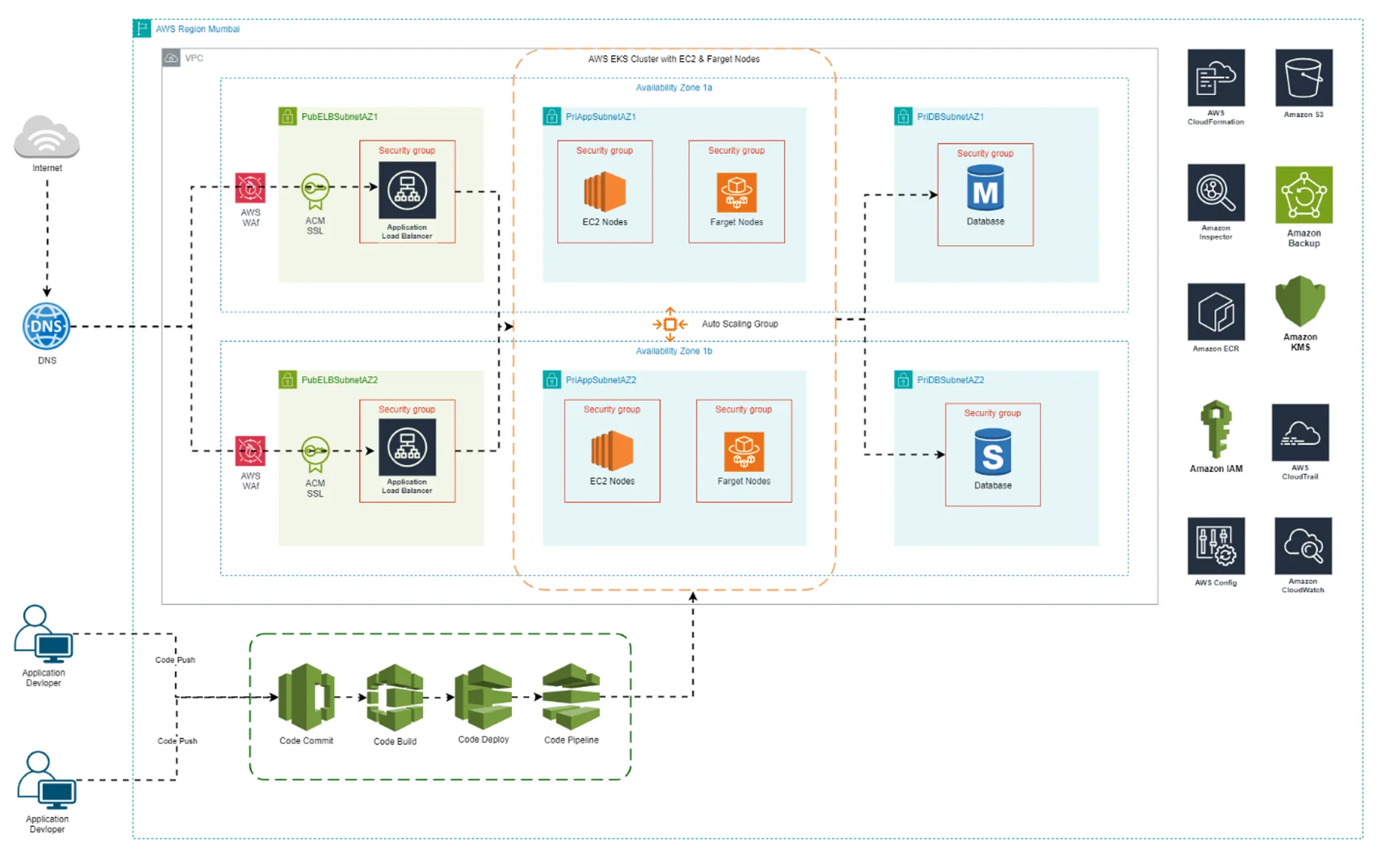This screenshot has height=868, width=1385.
Task: Click the PriAppSubnetAZ1 lock icon
Action: (x=551, y=116)
